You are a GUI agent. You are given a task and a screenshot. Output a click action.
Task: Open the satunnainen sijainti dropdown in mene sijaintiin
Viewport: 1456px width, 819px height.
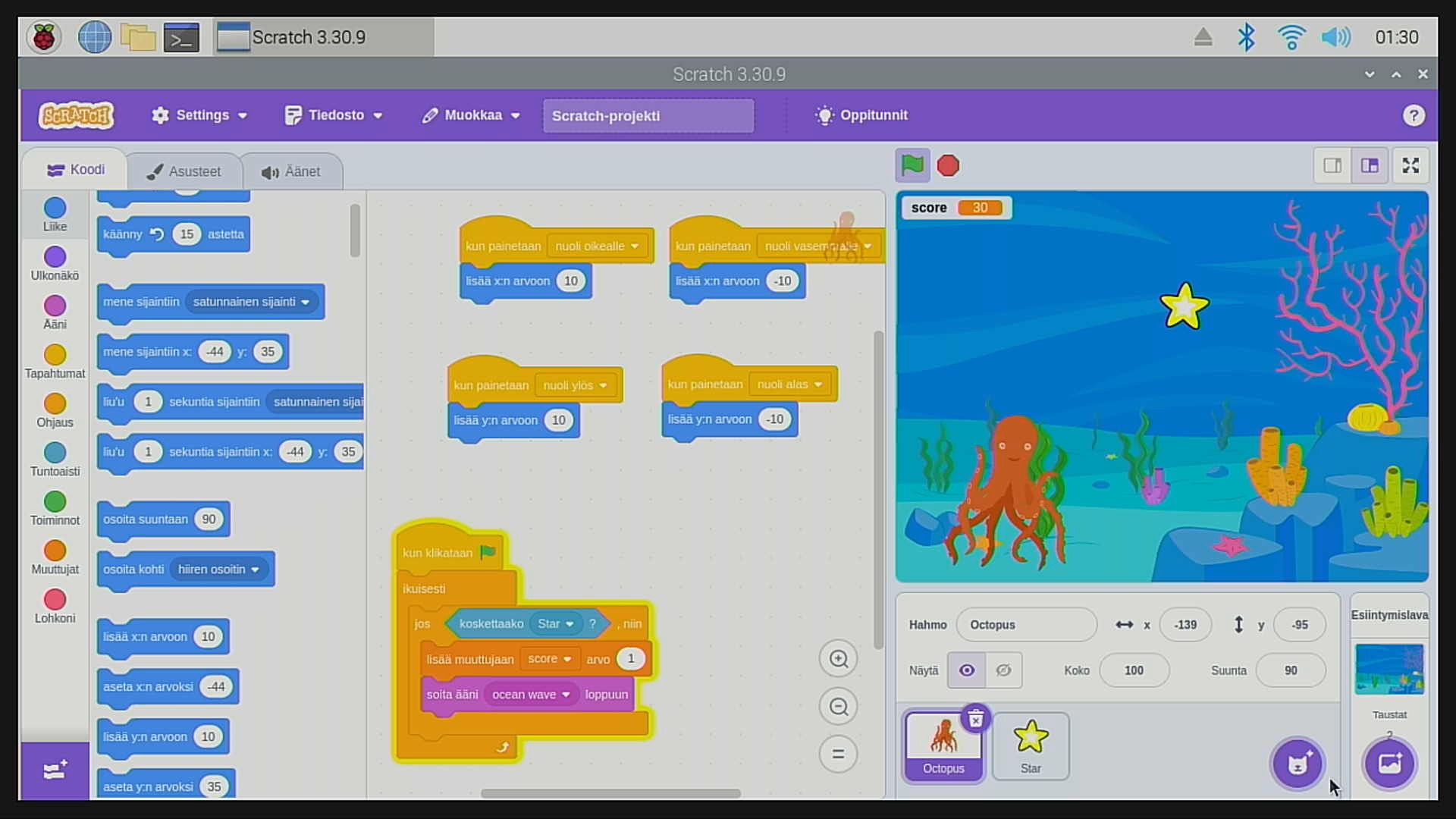pos(252,302)
